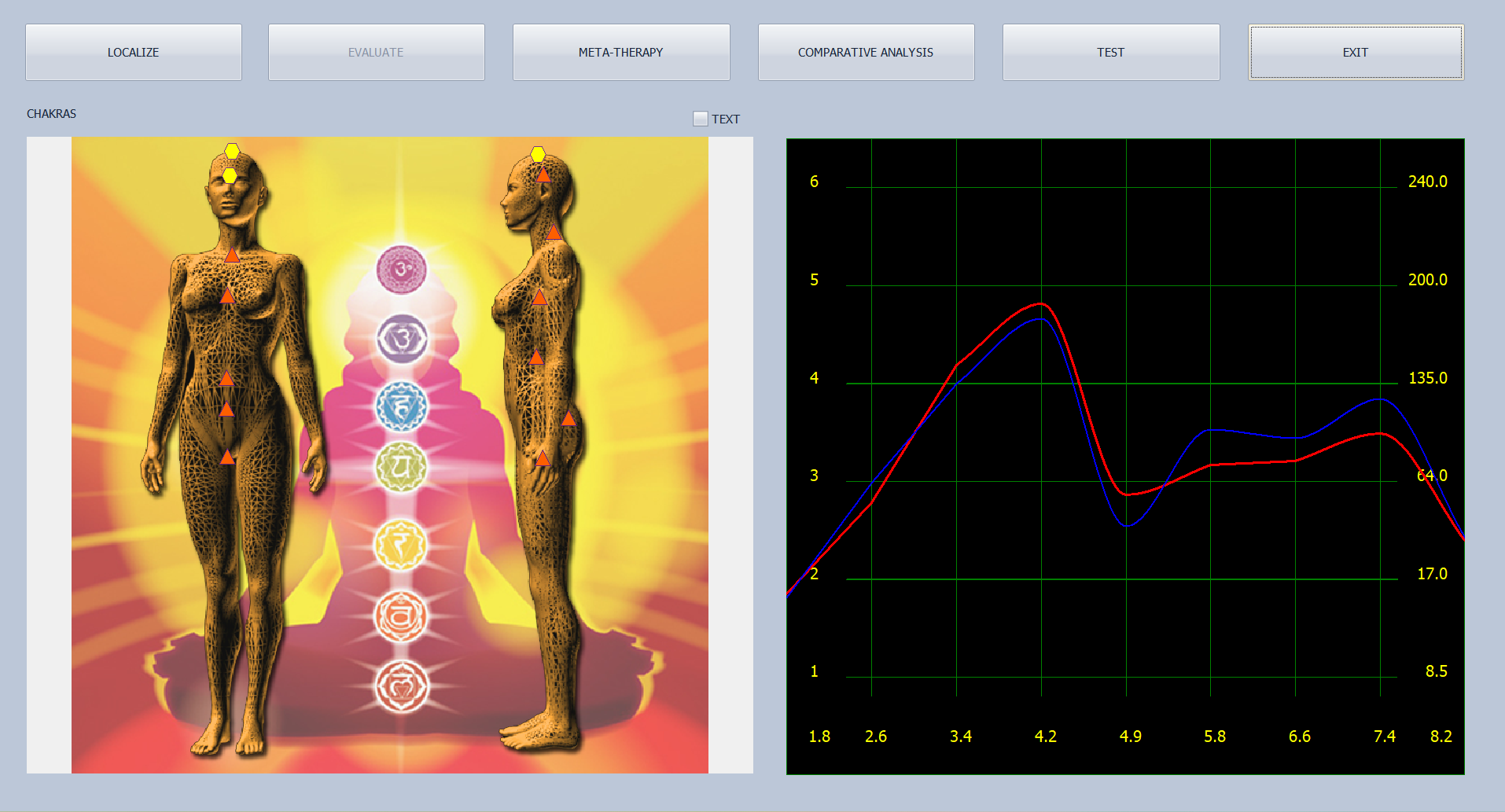Click the 17.0 value on graph
This screenshot has height=812, width=1505.
pyautogui.click(x=1432, y=574)
